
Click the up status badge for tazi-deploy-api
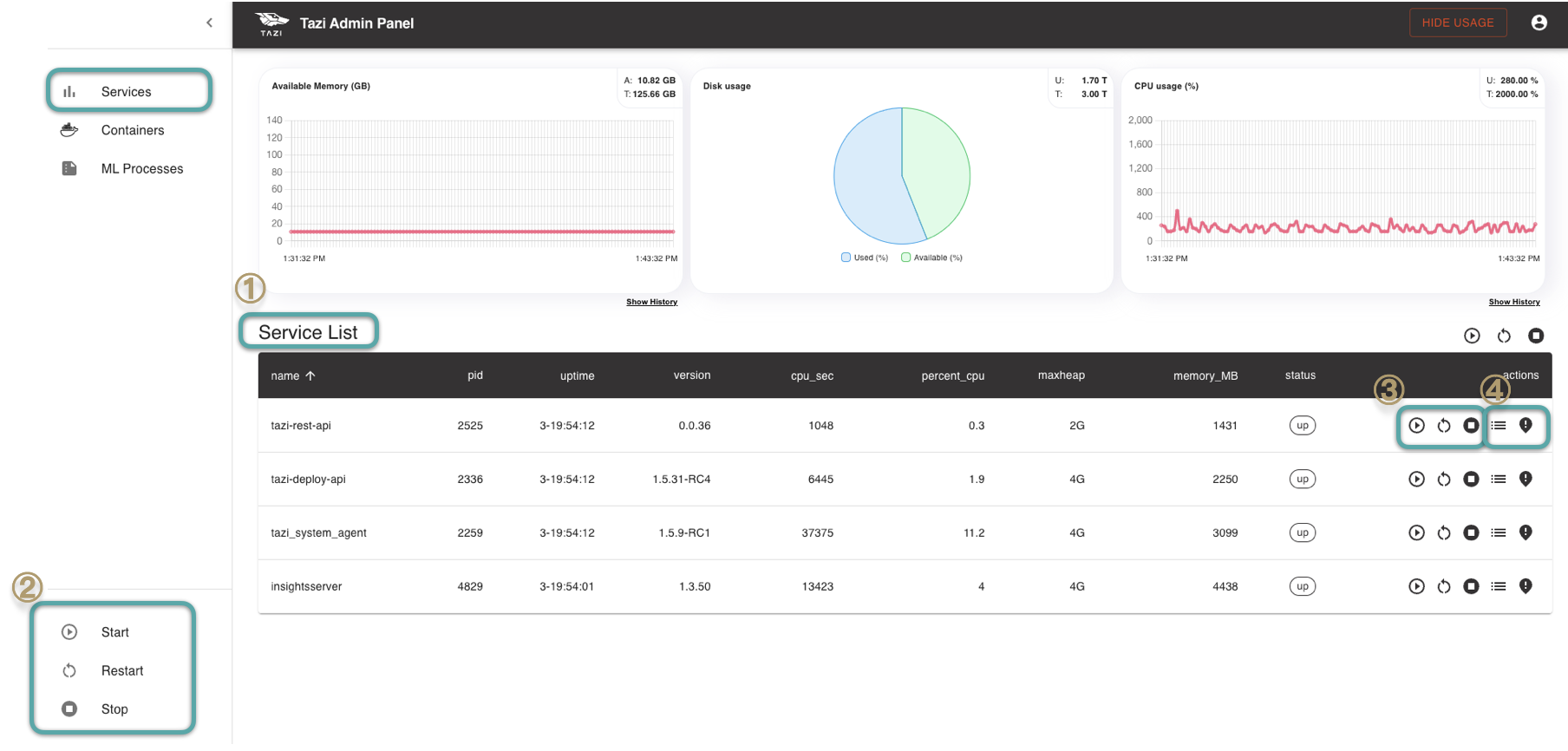(1303, 479)
